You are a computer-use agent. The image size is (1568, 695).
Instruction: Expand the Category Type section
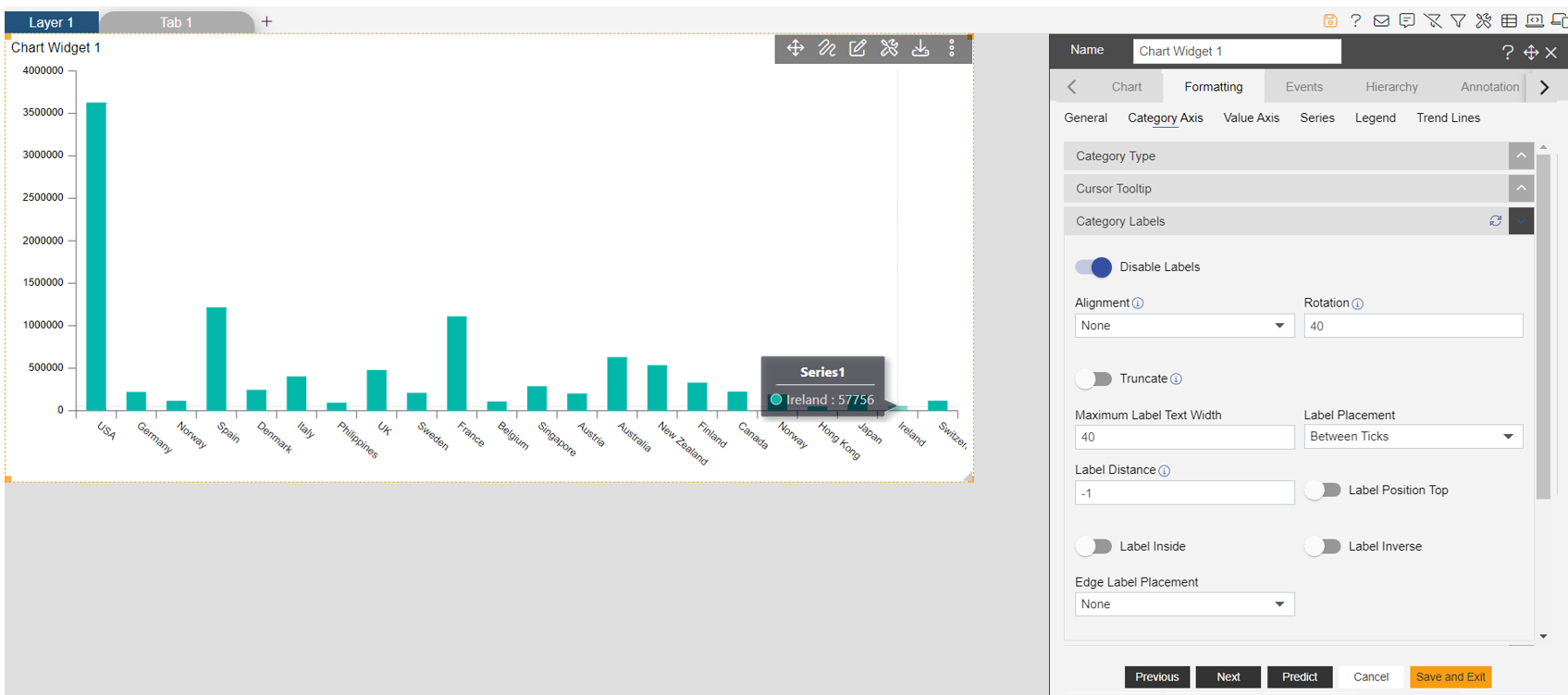point(1521,156)
